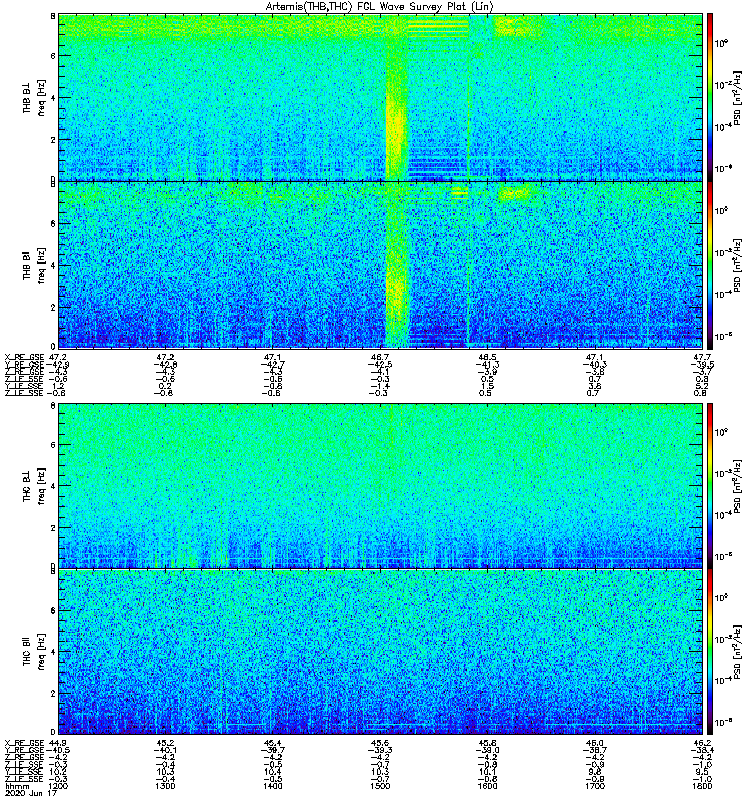Click the THB X_RE_GSE value '47.7'

[703, 357]
